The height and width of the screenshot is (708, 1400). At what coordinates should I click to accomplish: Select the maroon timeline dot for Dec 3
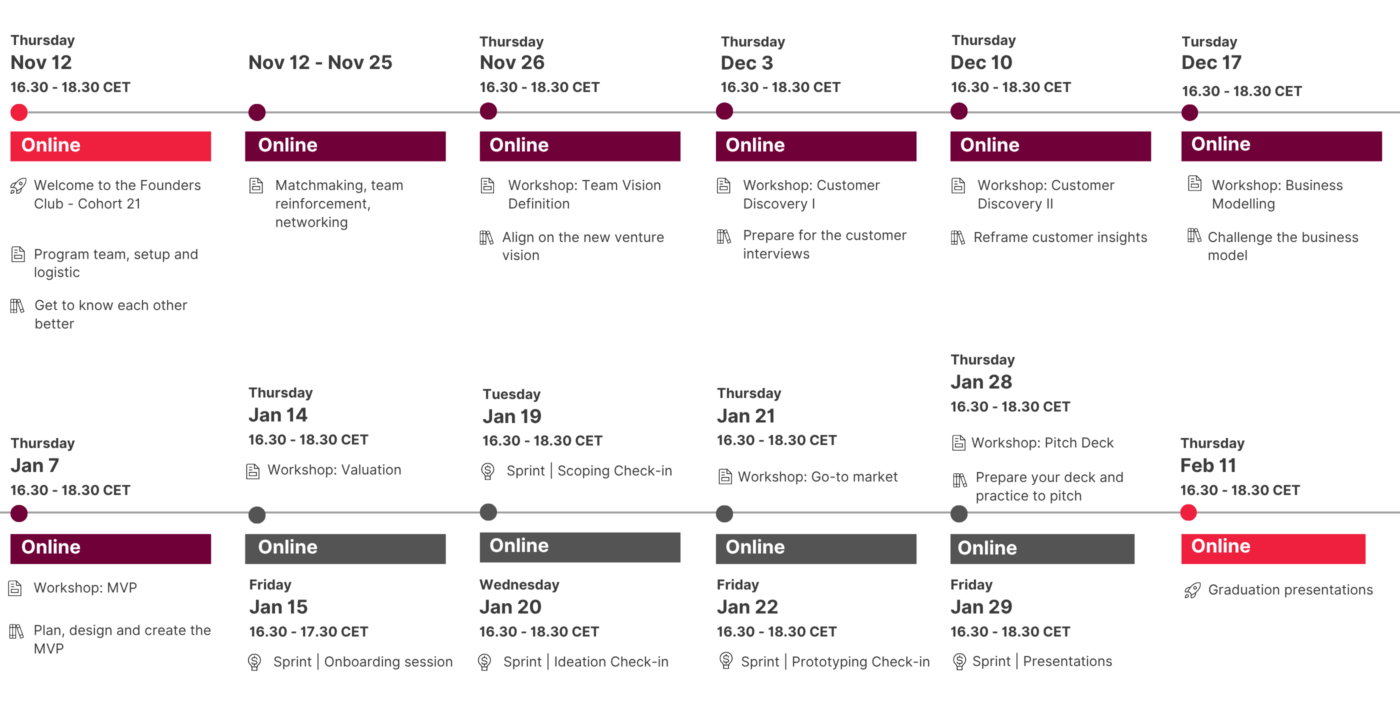(725, 112)
